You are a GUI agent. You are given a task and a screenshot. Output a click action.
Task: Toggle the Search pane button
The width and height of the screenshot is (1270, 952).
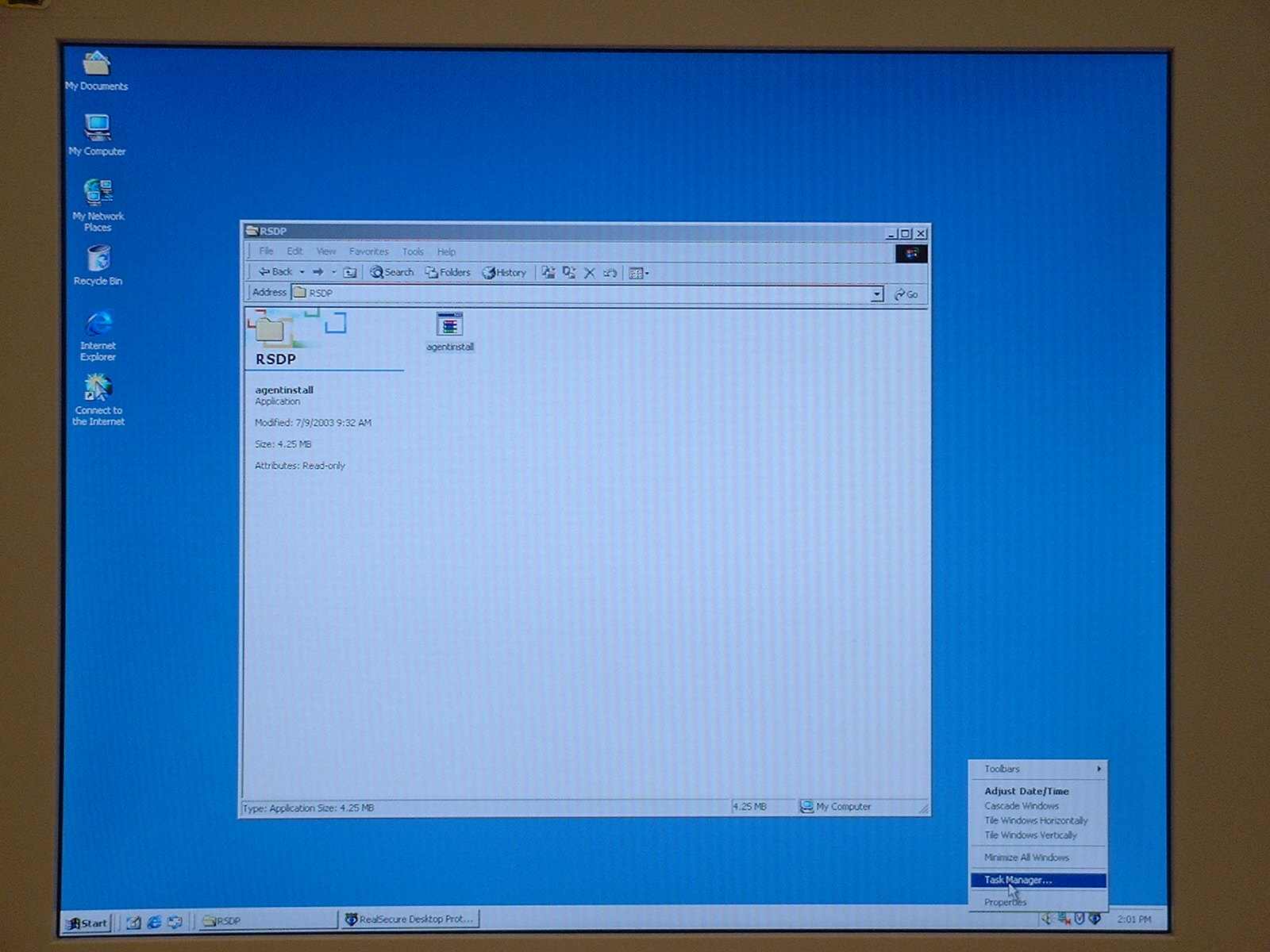point(392,272)
